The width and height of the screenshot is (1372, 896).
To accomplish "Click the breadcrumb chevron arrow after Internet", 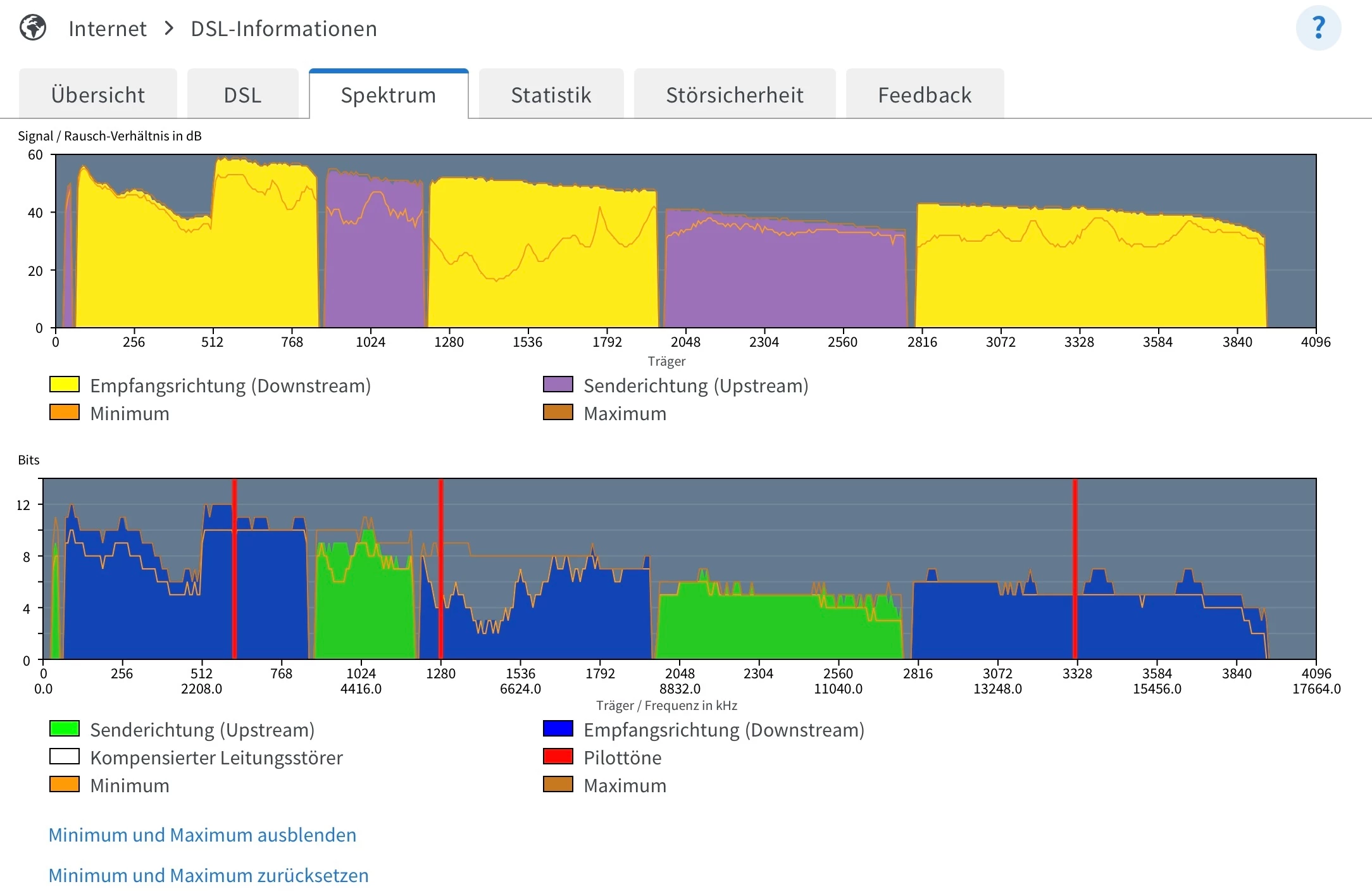I will pos(168,28).
